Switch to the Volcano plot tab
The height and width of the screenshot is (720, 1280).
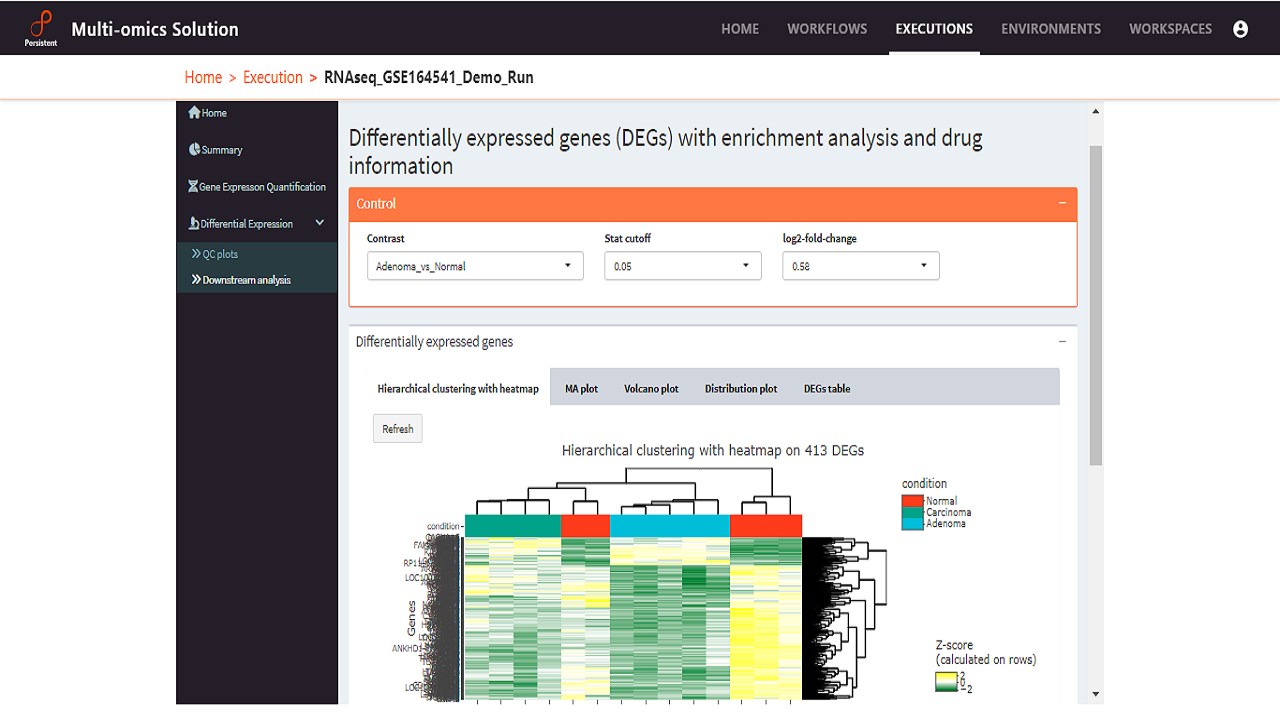point(651,388)
